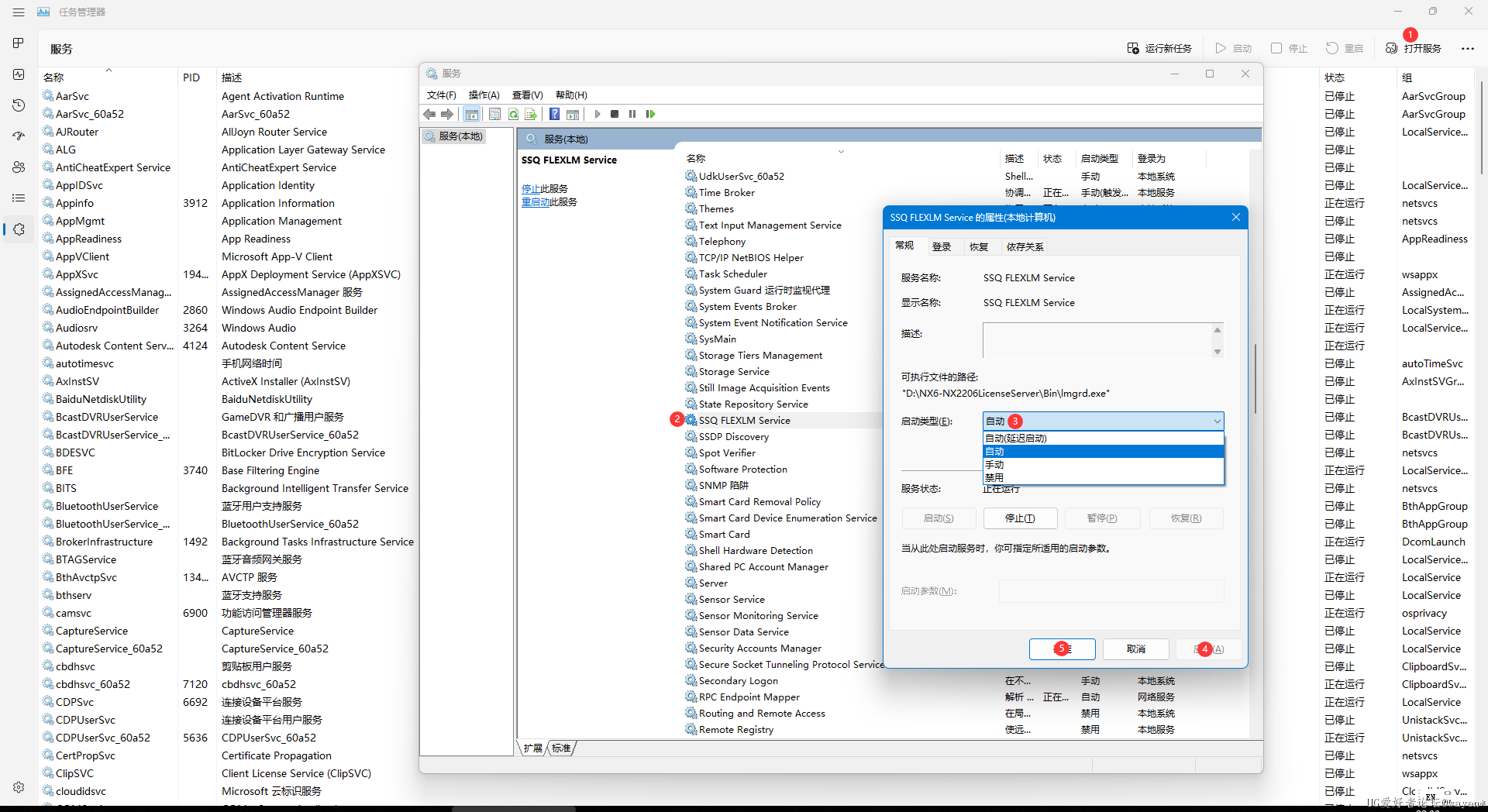Switch to Dependencies tab in properties dialog
The height and width of the screenshot is (812, 1488).
point(1025,246)
